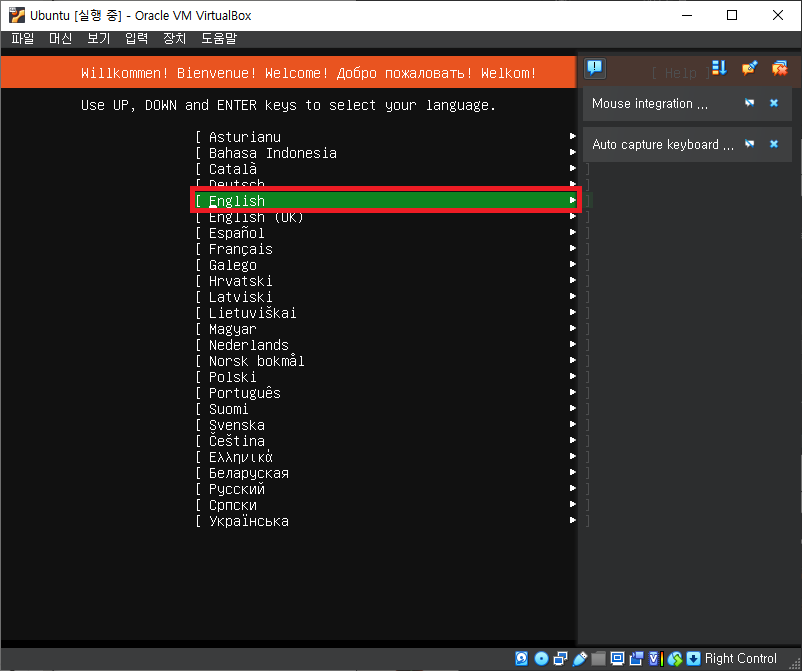This screenshot has height=671, width=802.
Task: Click the CPU virtualization status icon
Action: click(x=656, y=658)
